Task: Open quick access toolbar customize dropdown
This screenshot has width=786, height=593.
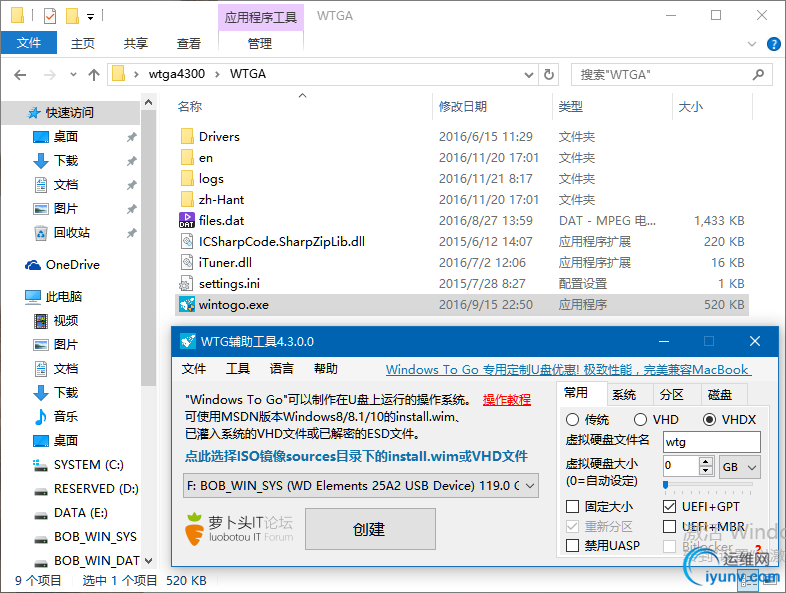Action: point(91,17)
